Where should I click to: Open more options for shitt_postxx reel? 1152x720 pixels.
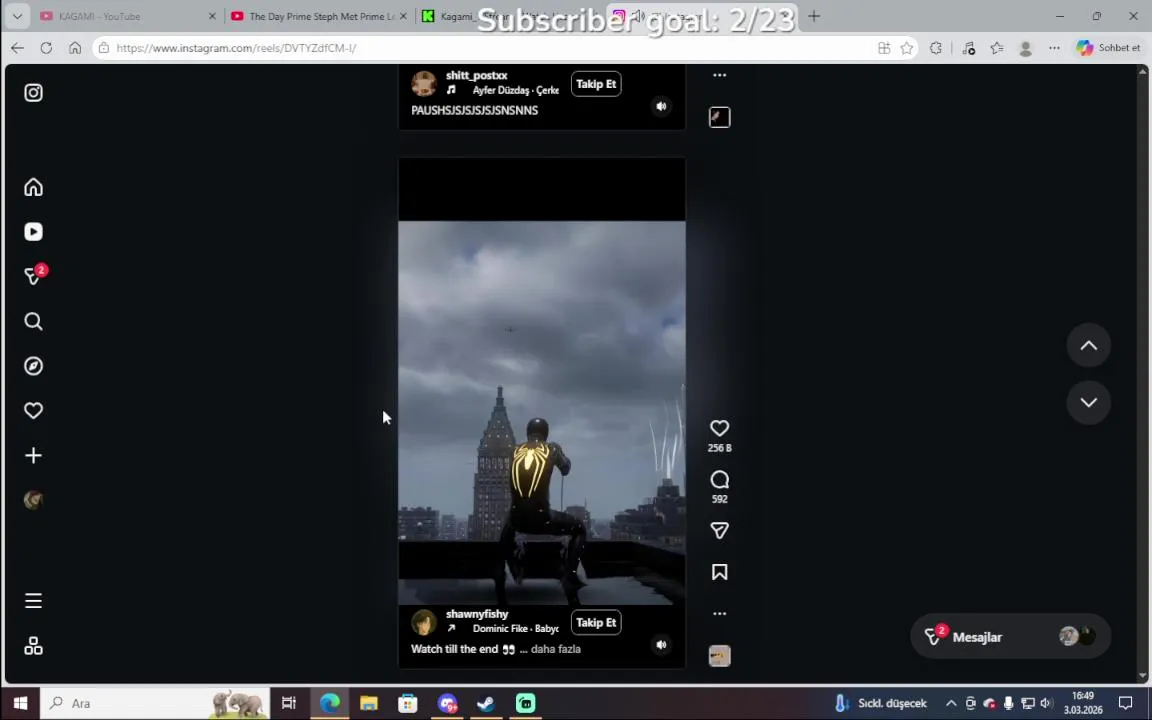point(719,75)
